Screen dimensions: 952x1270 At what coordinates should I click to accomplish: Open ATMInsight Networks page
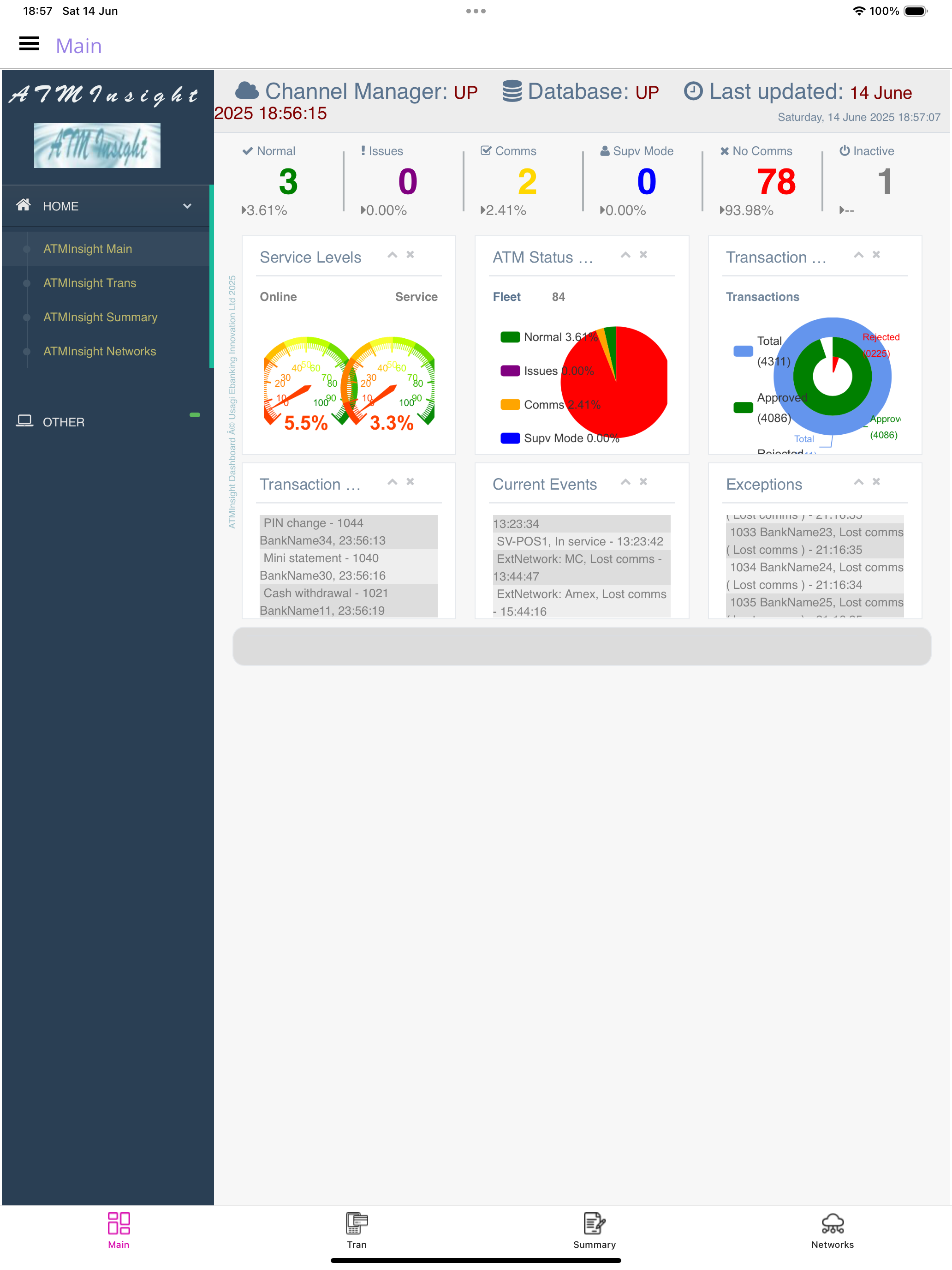click(x=100, y=351)
